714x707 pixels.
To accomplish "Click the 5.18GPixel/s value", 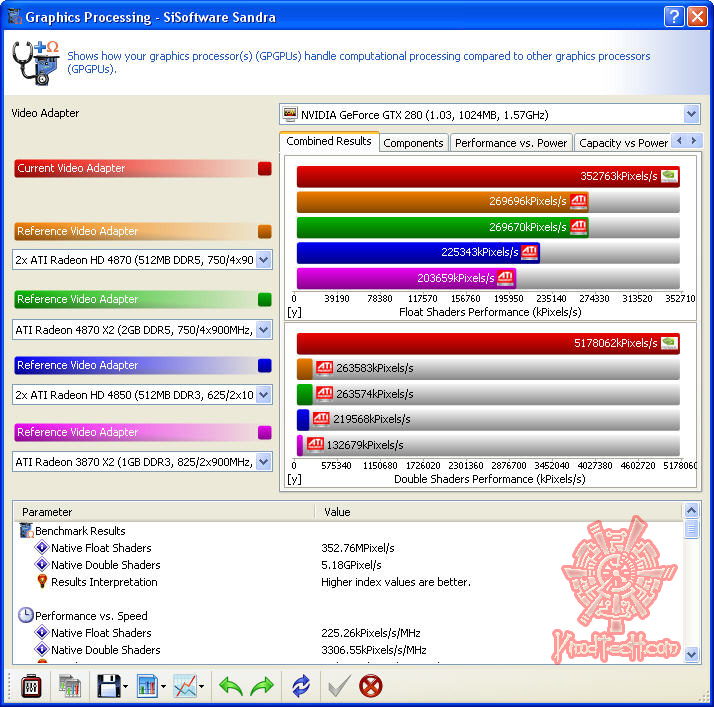I will (351, 565).
